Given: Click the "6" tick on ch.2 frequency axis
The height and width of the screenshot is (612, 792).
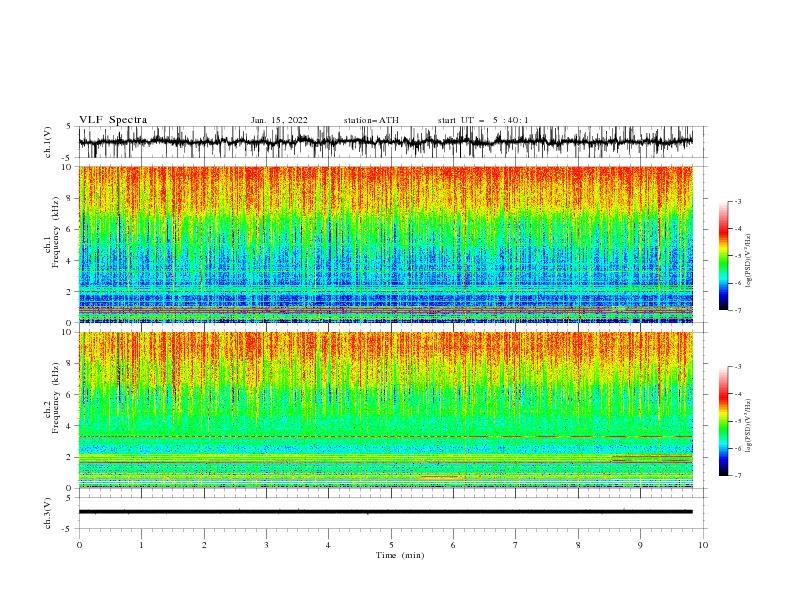Looking at the screenshot, I should pyautogui.click(x=71, y=395).
